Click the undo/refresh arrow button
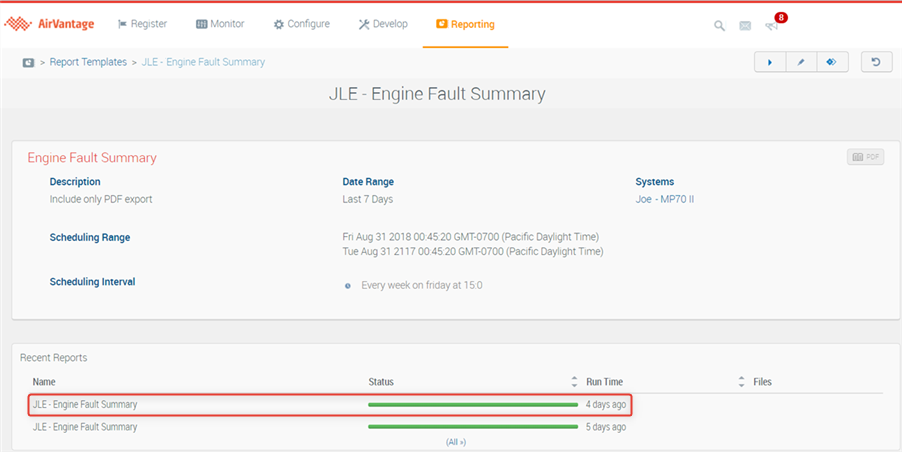902x452 pixels. [x=876, y=62]
